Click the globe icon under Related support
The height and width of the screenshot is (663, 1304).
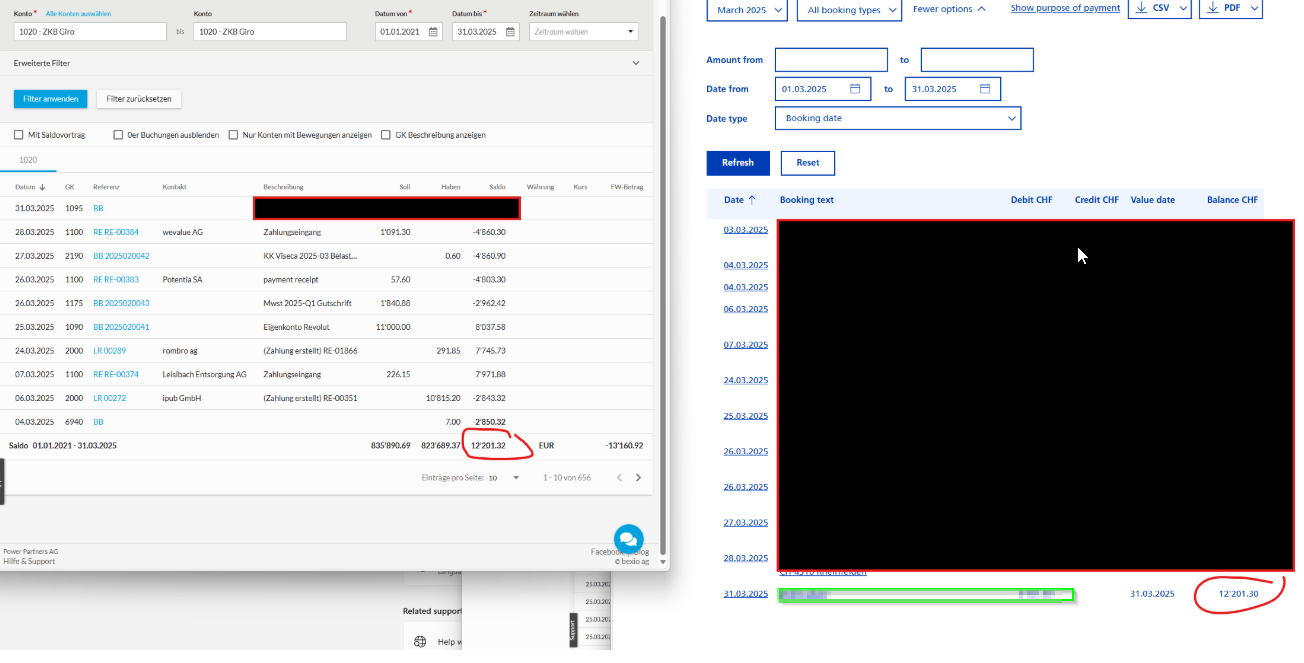[420, 642]
